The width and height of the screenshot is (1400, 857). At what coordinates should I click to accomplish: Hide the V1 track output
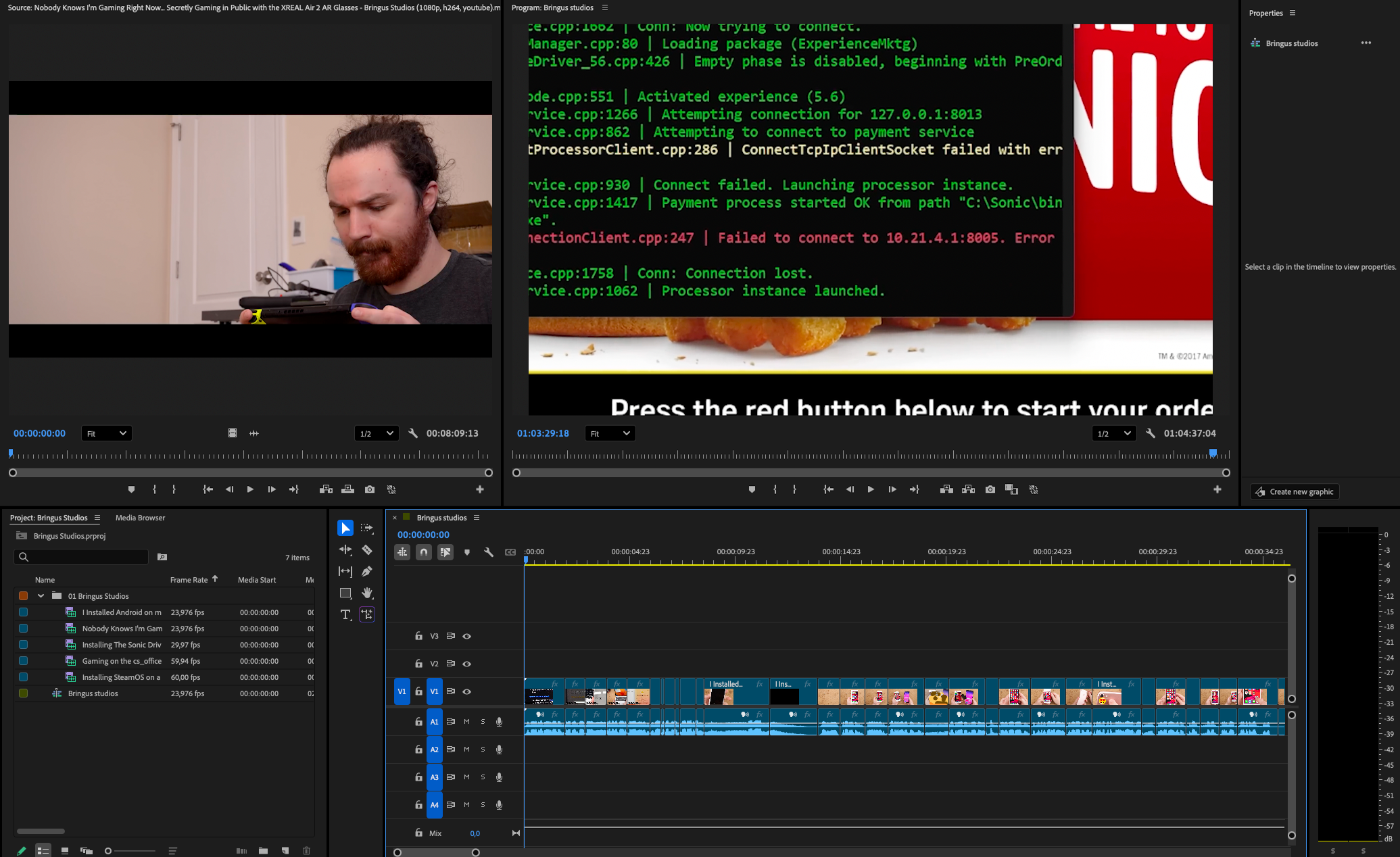pos(466,691)
